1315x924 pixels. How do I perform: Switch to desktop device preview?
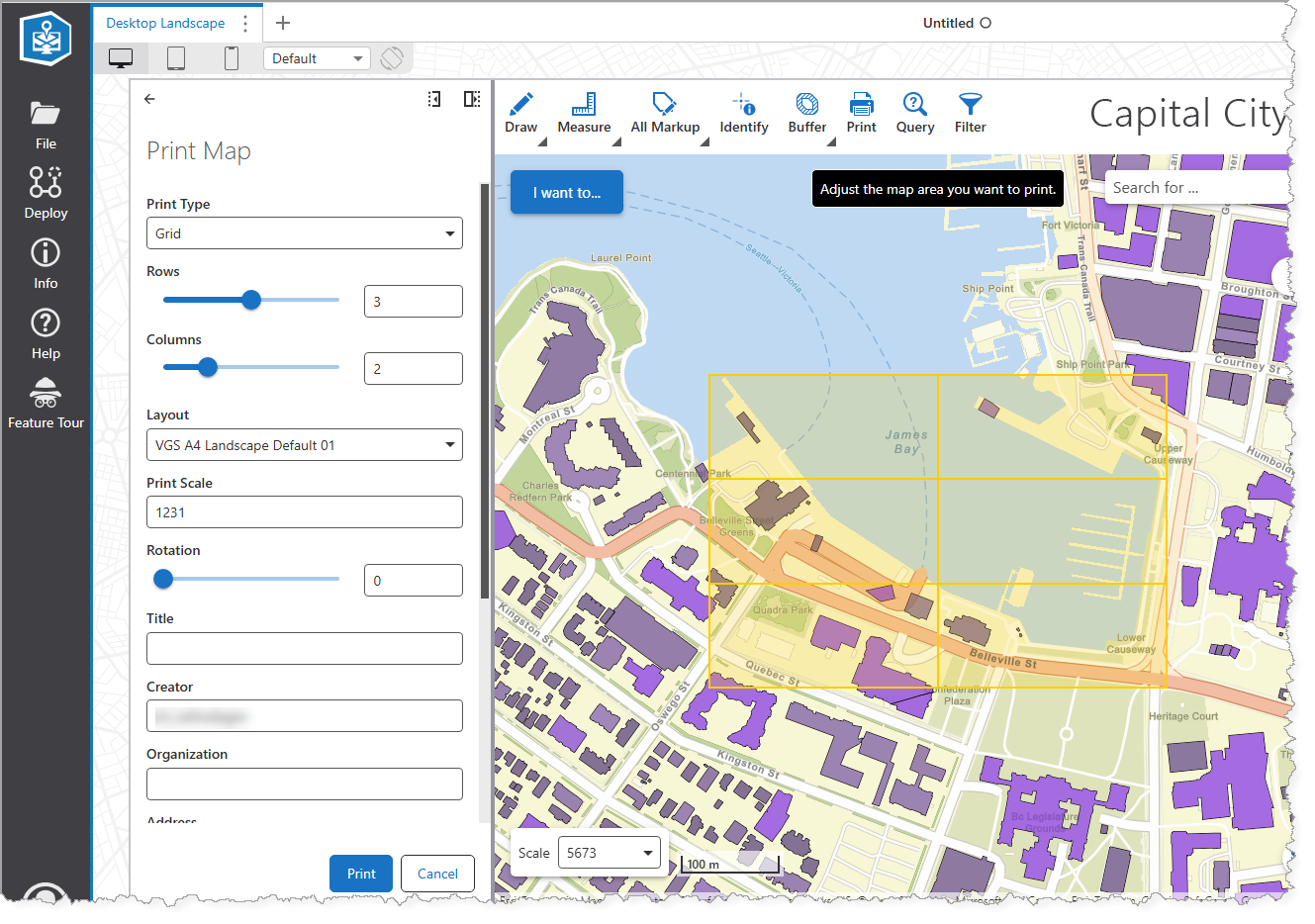point(121,58)
